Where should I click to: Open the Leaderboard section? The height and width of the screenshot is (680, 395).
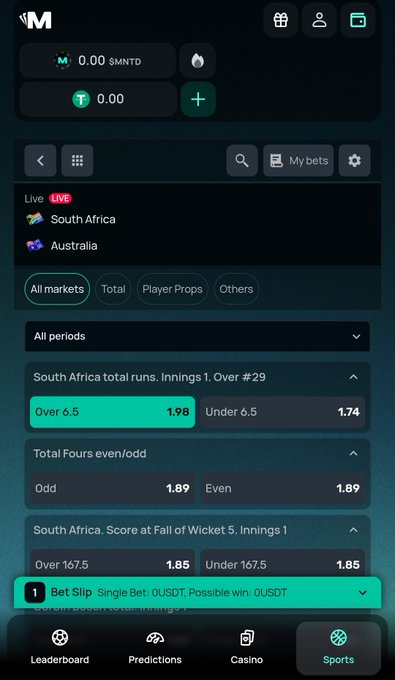(59, 648)
